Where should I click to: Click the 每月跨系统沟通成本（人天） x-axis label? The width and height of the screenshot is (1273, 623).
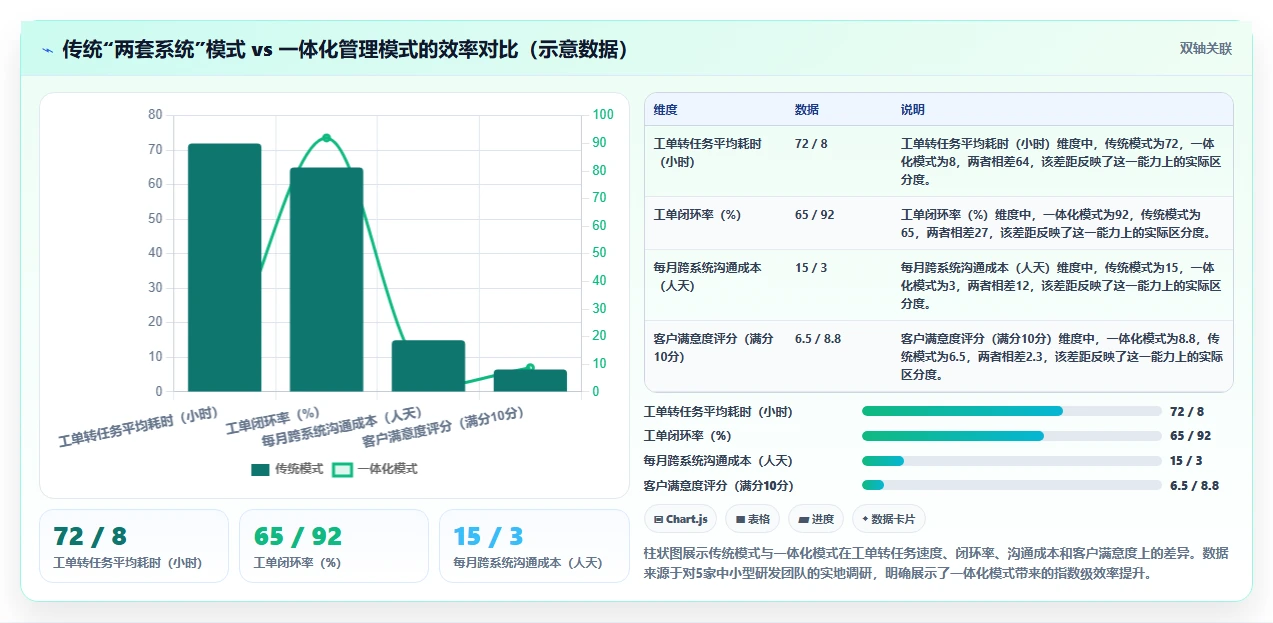click(343, 427)
